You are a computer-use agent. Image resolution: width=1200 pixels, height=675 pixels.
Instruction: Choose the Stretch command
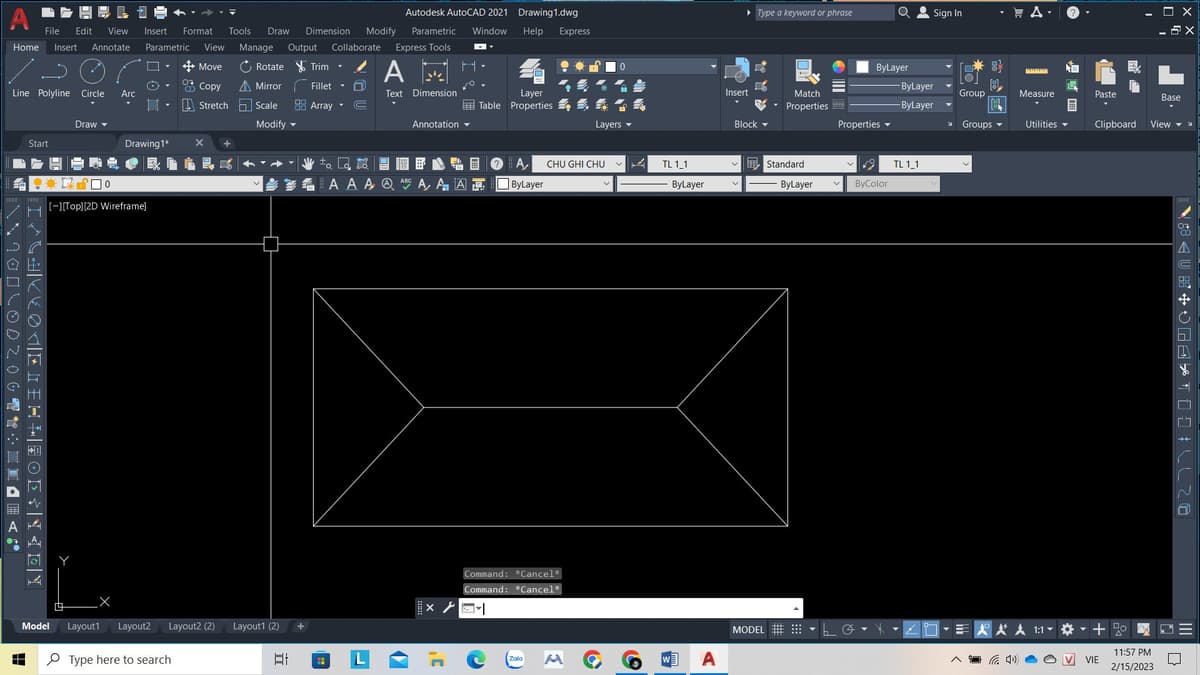(x=205, y=105)
